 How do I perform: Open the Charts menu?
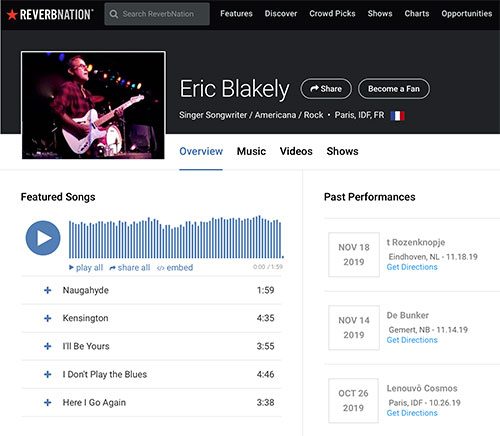[x=417, y=14]
